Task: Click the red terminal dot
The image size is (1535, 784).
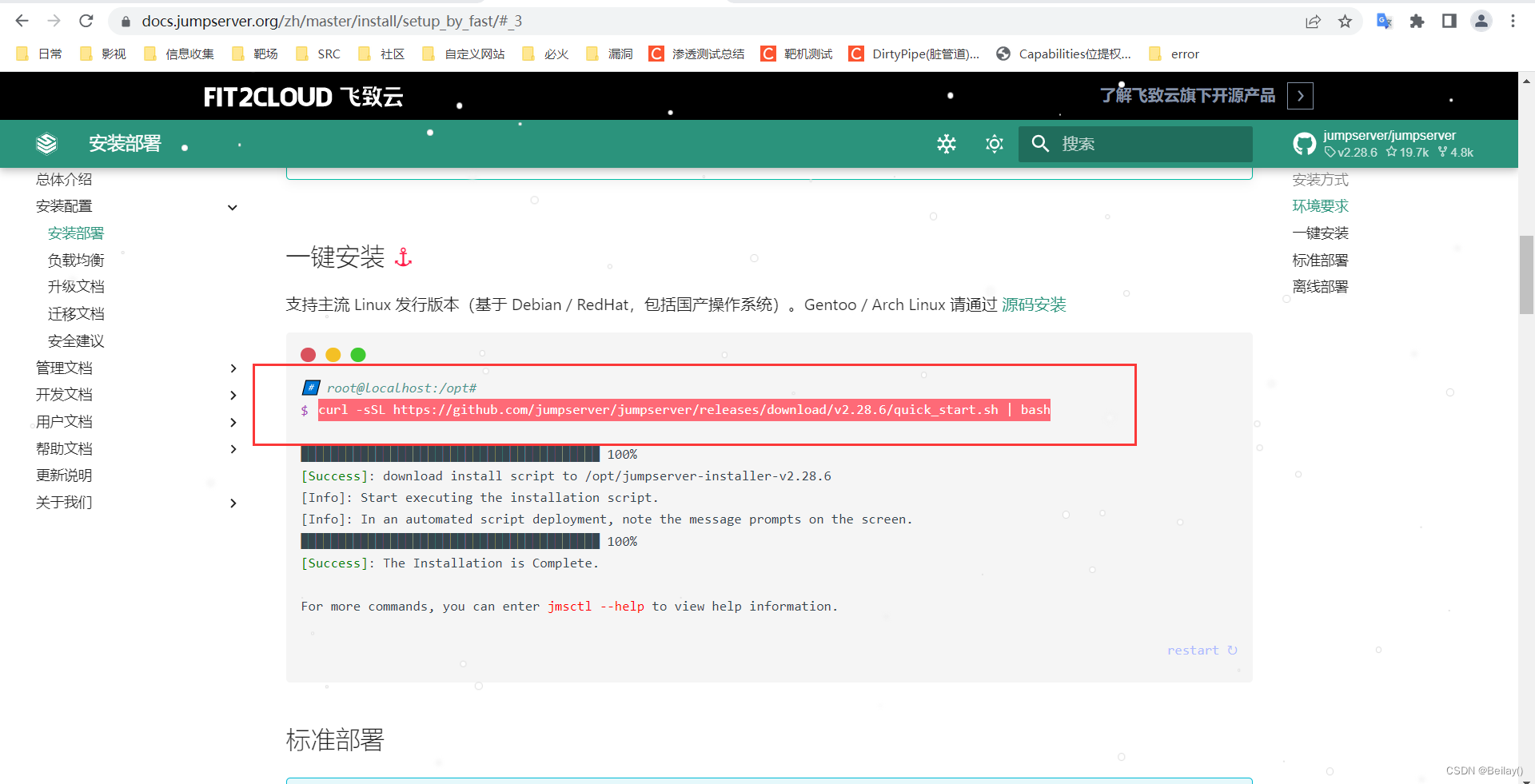Action: (x=308, y=355)
